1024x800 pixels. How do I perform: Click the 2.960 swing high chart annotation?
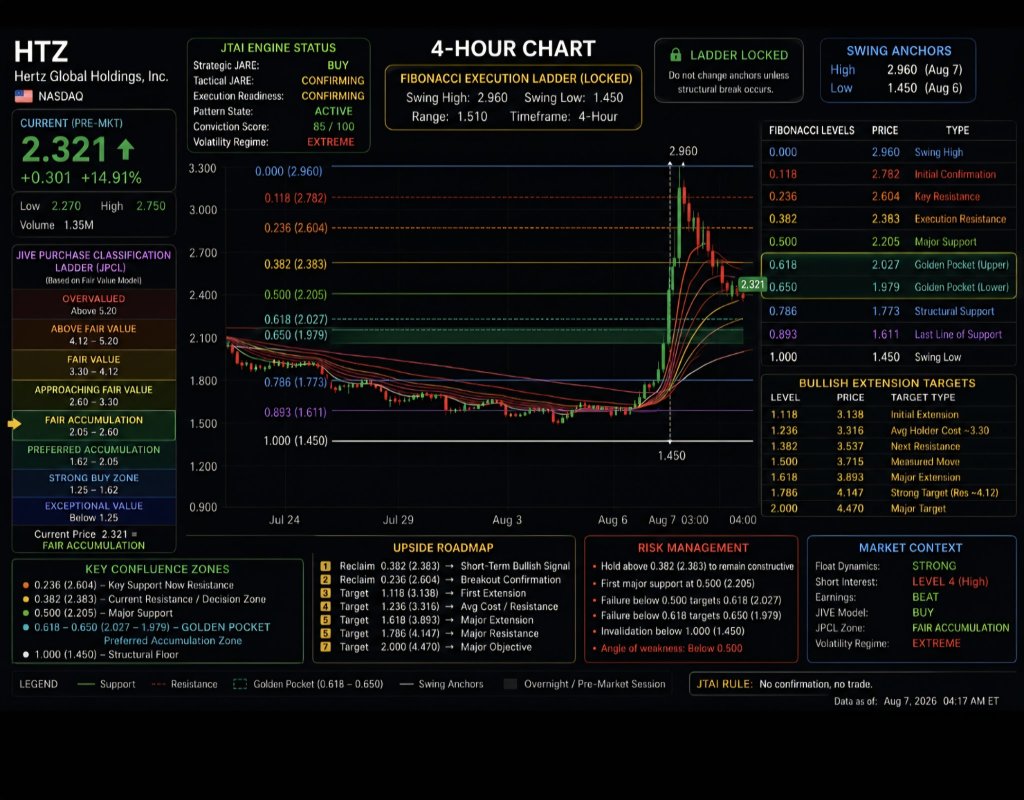(x=683, y=151)
